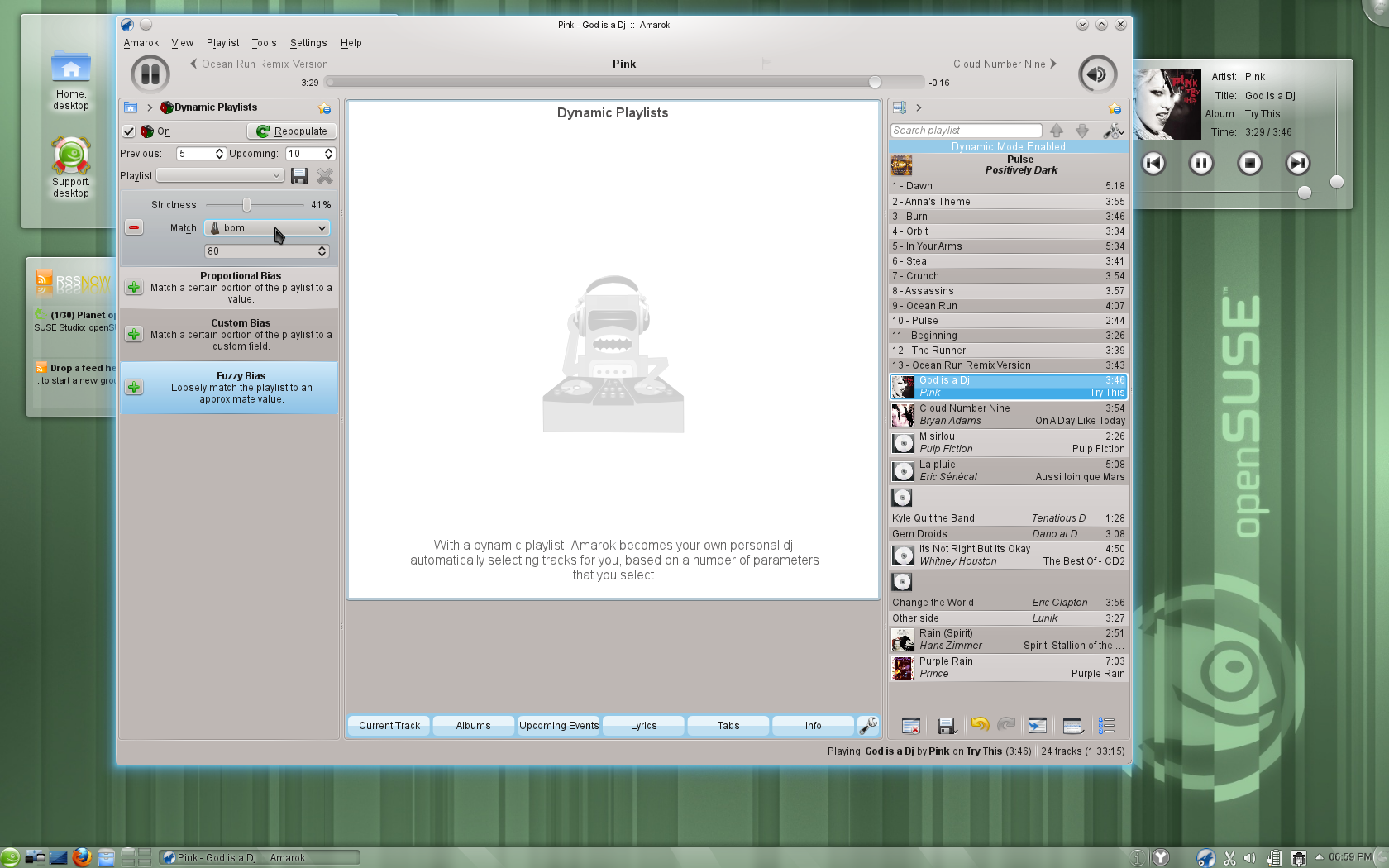
Task: Change the bpm value spinbox set to 80
Action: (x=267, y=251)
